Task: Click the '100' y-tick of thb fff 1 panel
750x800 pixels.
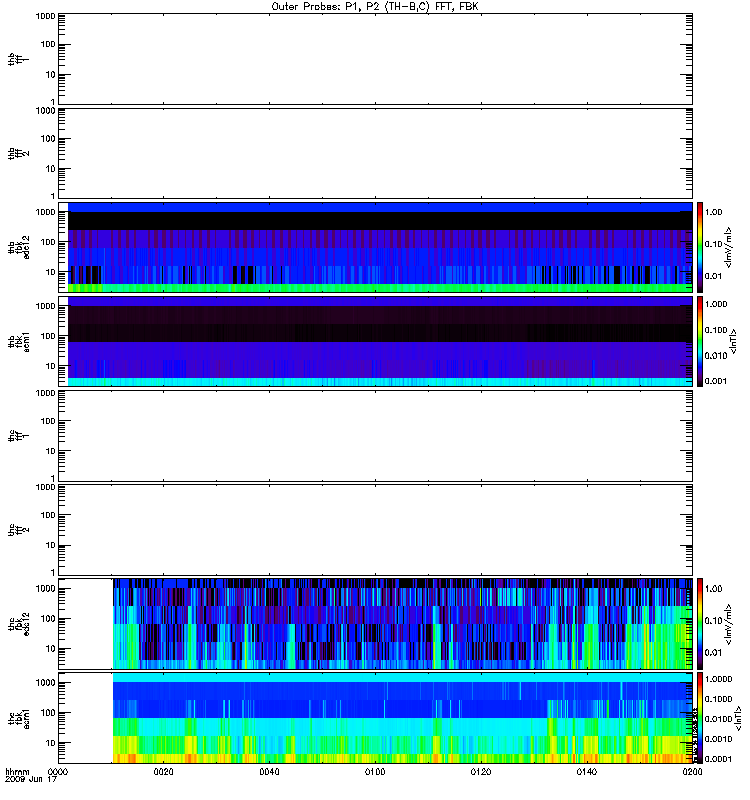Action: coord(48,44)
